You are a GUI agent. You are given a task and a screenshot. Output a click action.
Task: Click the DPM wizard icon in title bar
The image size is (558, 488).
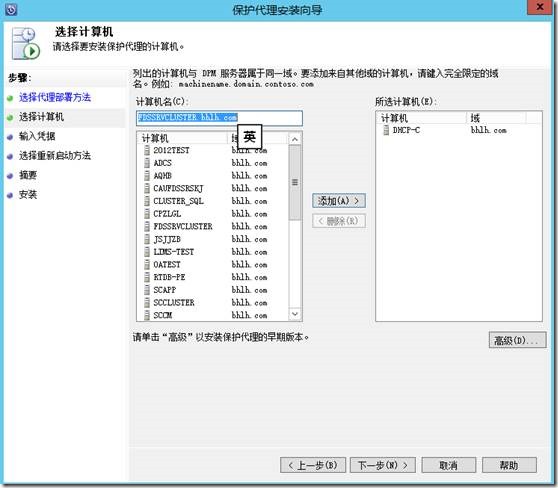pyautogui.click(x=11, y=9)
